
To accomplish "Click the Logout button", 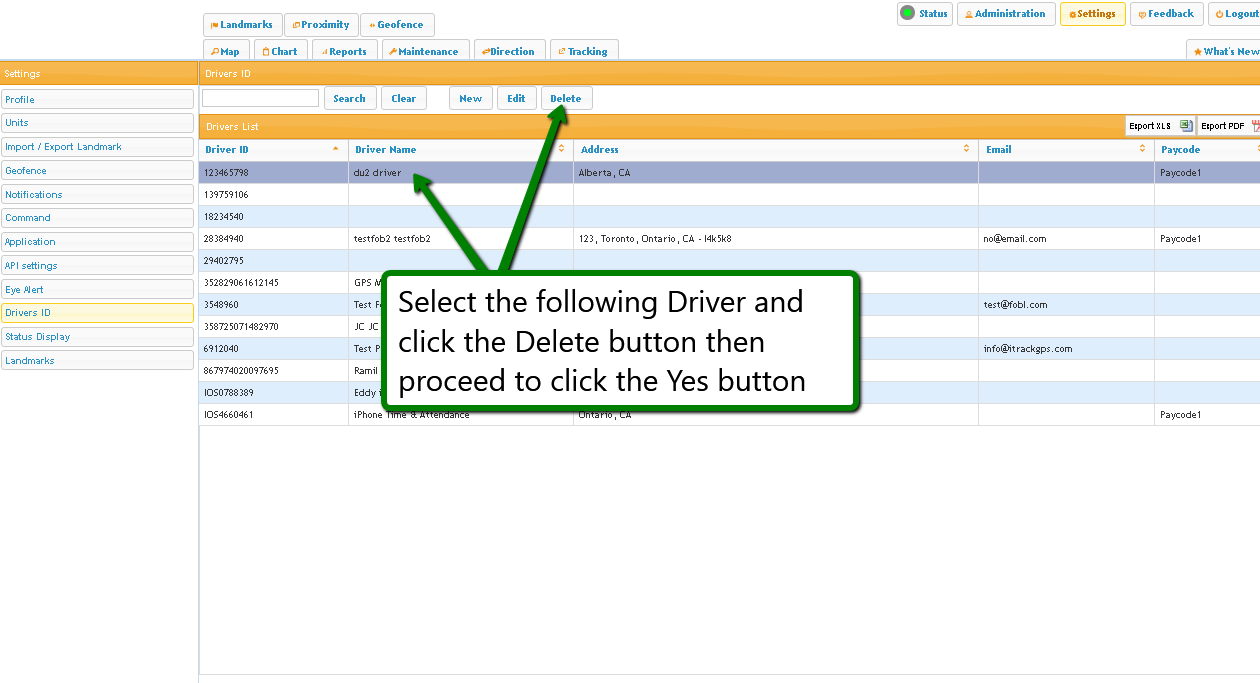I will pyautogui.click(x=1235, y=14).
